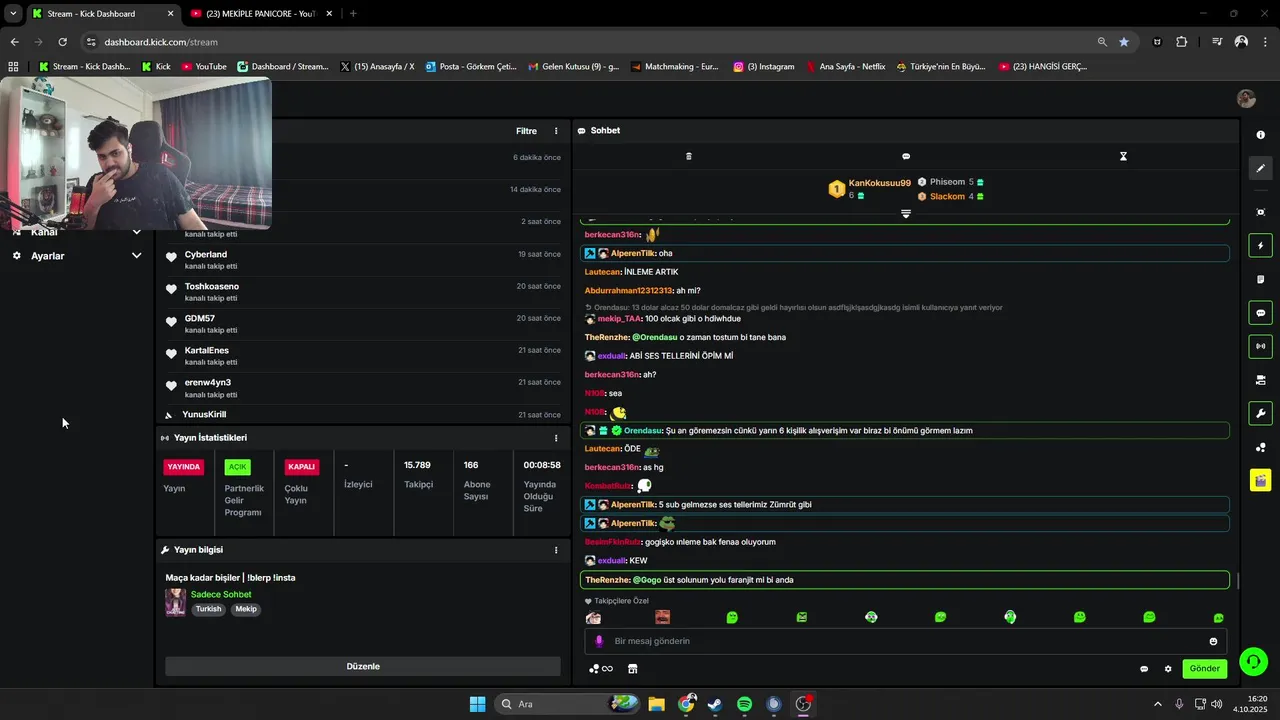
Task: Select erenw4yn3 follower entry
Action: click(363, 387)
